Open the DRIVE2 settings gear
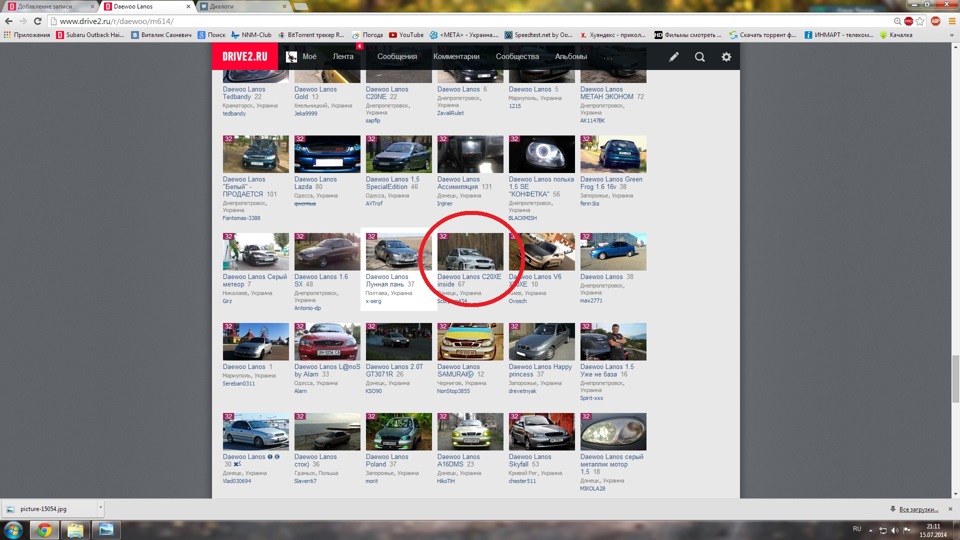Viewport: 960px width, 540px height. 726,56
